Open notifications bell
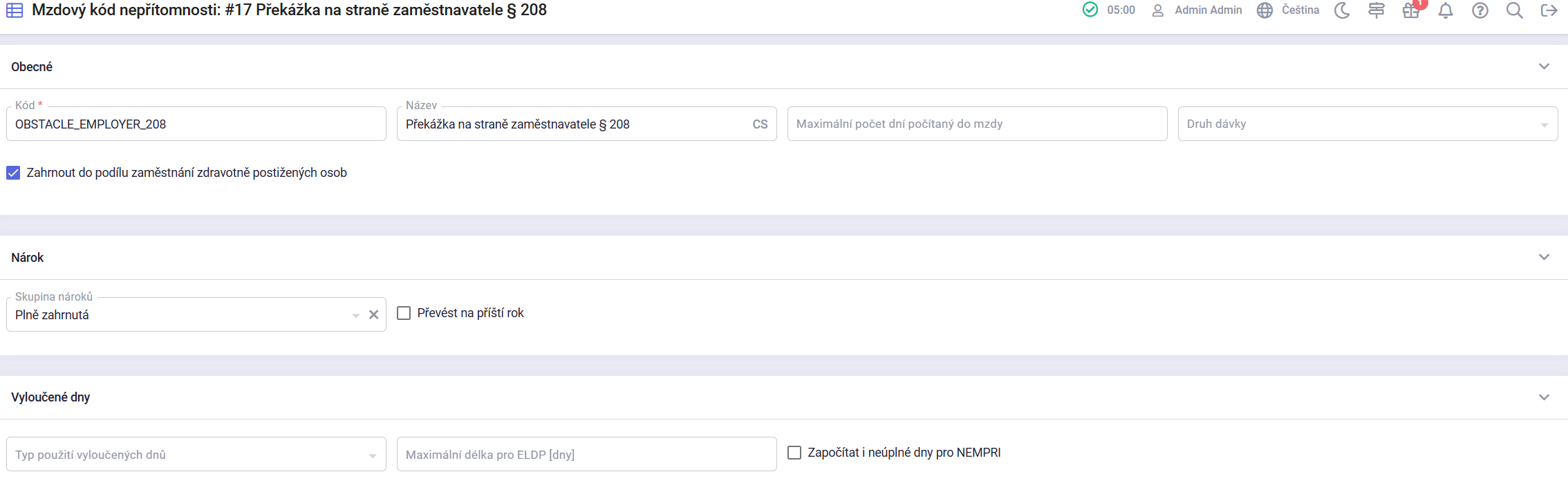 [x=1446, y=10]
